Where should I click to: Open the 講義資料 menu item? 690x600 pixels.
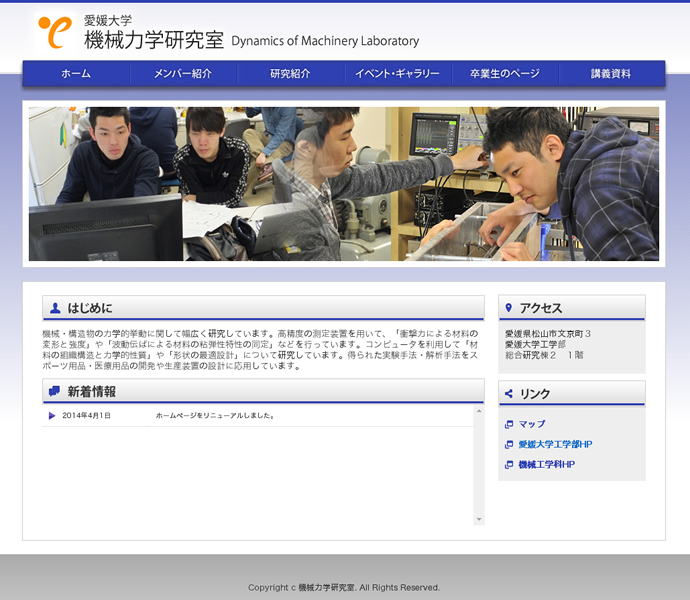[x=611, y=74]
